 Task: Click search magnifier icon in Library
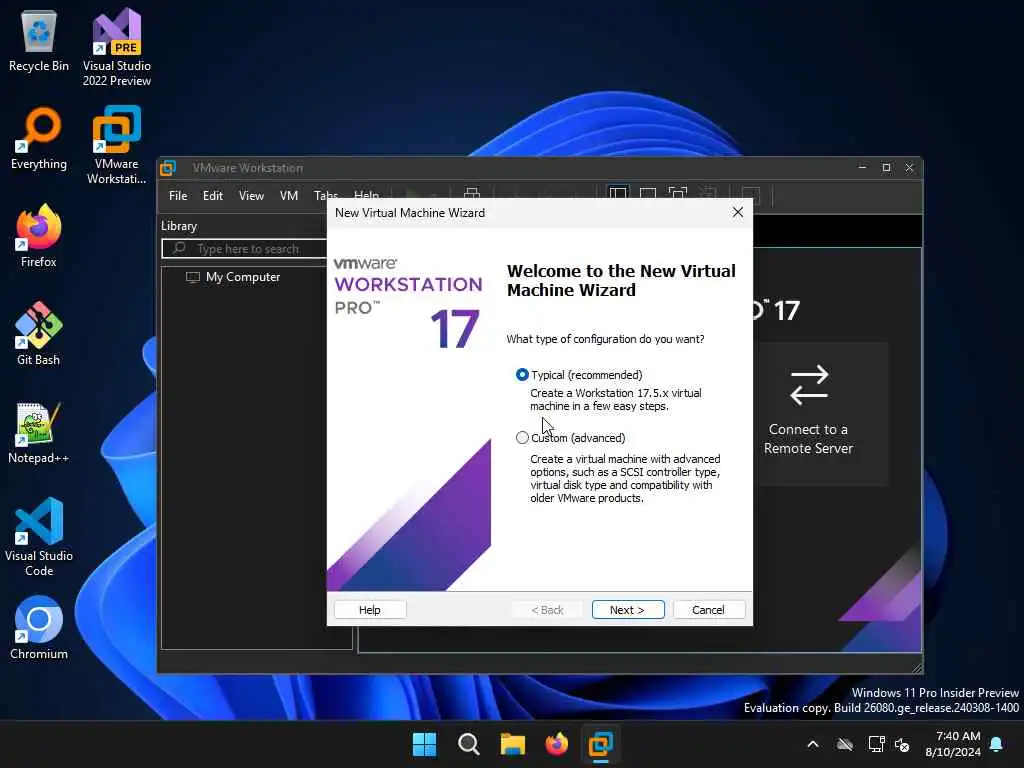coord(180,248)
